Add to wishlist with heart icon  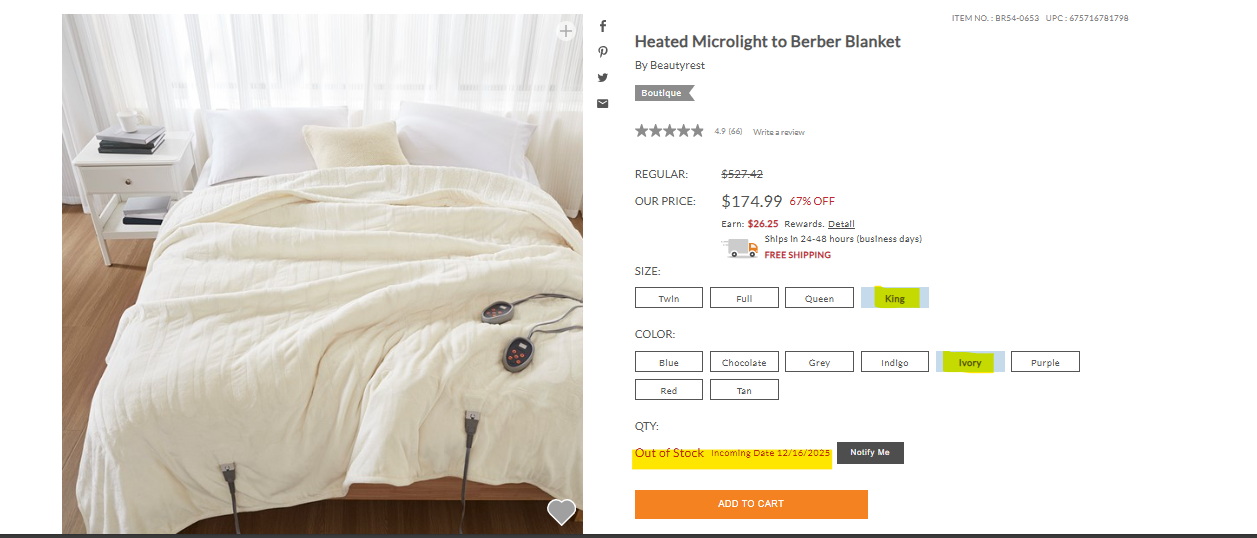point(562,511)
